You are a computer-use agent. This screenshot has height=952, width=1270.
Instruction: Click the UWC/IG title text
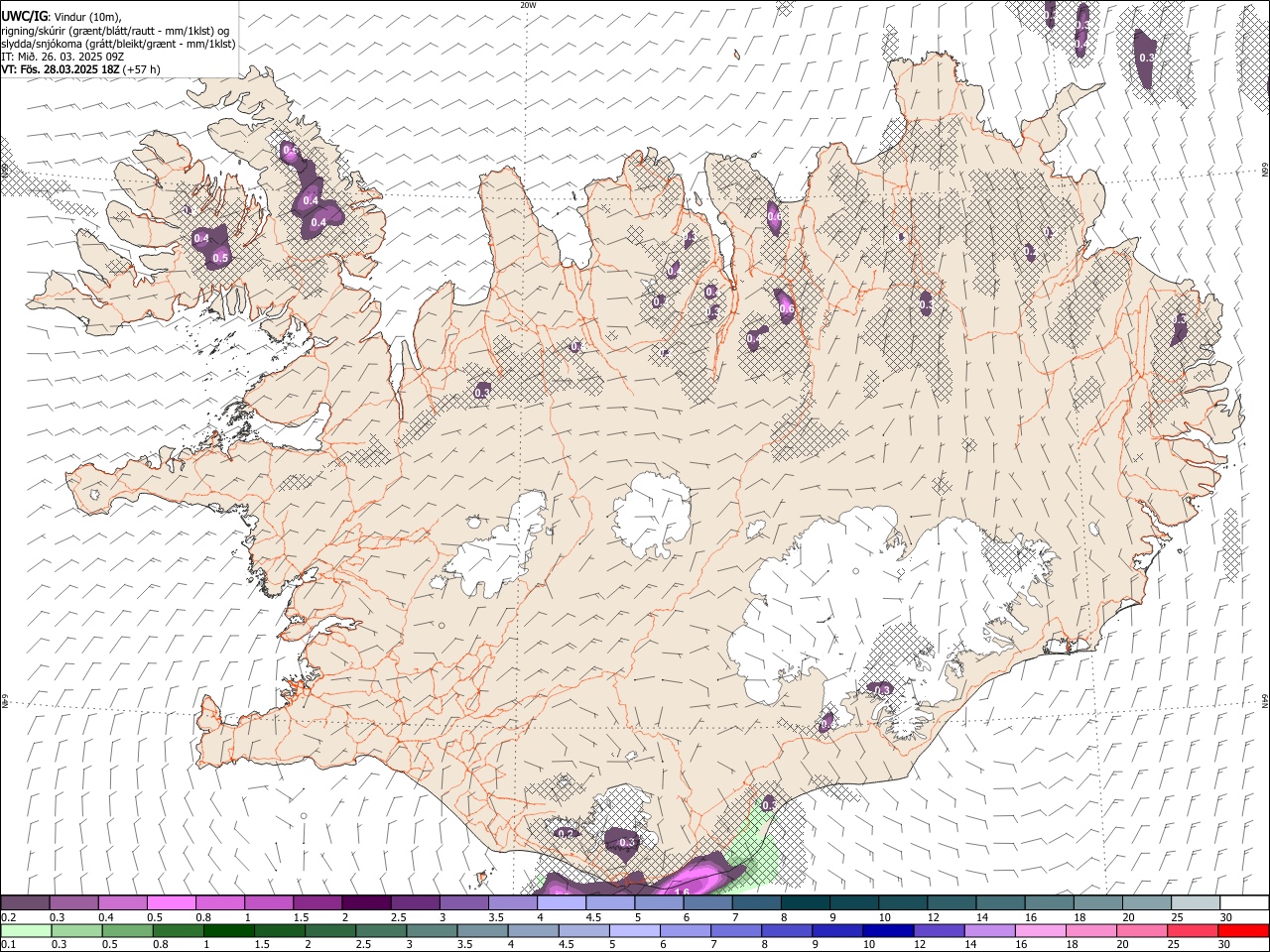tap(24, 16)
